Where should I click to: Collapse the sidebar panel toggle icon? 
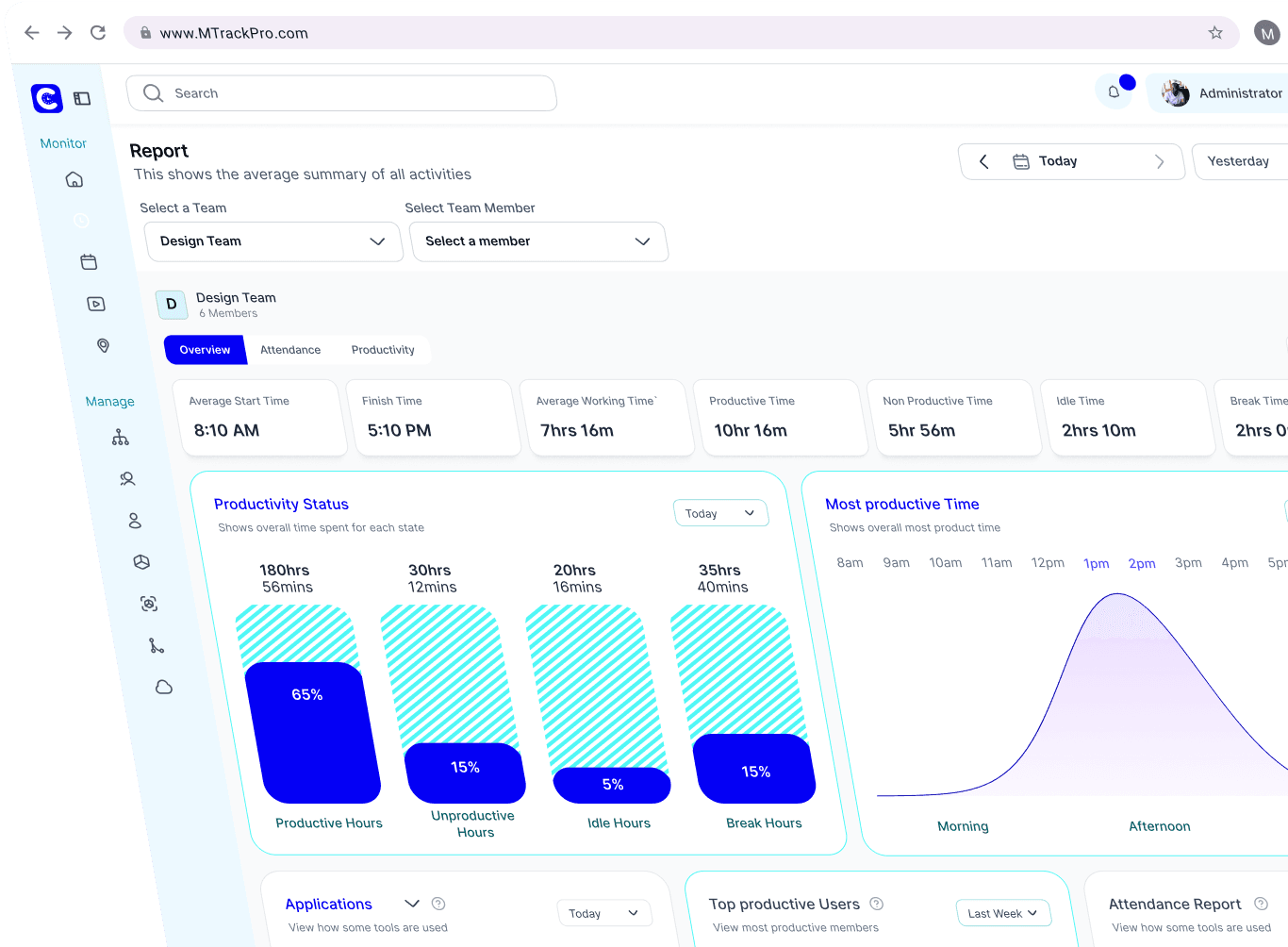pyautogui.click(x=83, y=98)
